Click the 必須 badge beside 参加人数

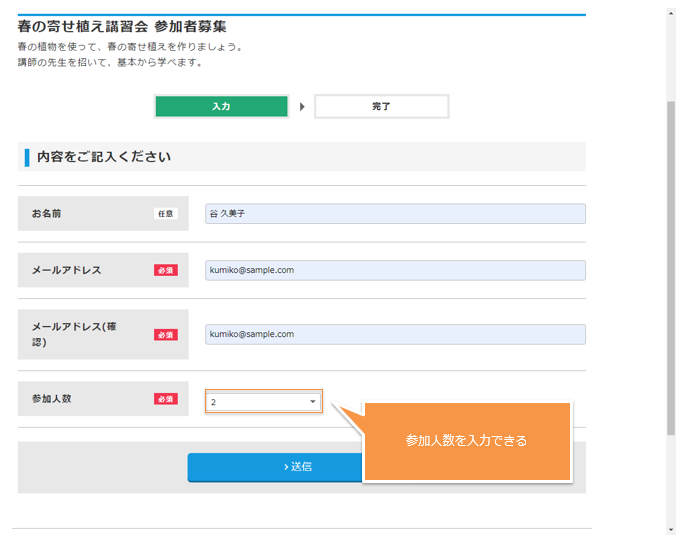pyautogui.click(x=165, y=399)
